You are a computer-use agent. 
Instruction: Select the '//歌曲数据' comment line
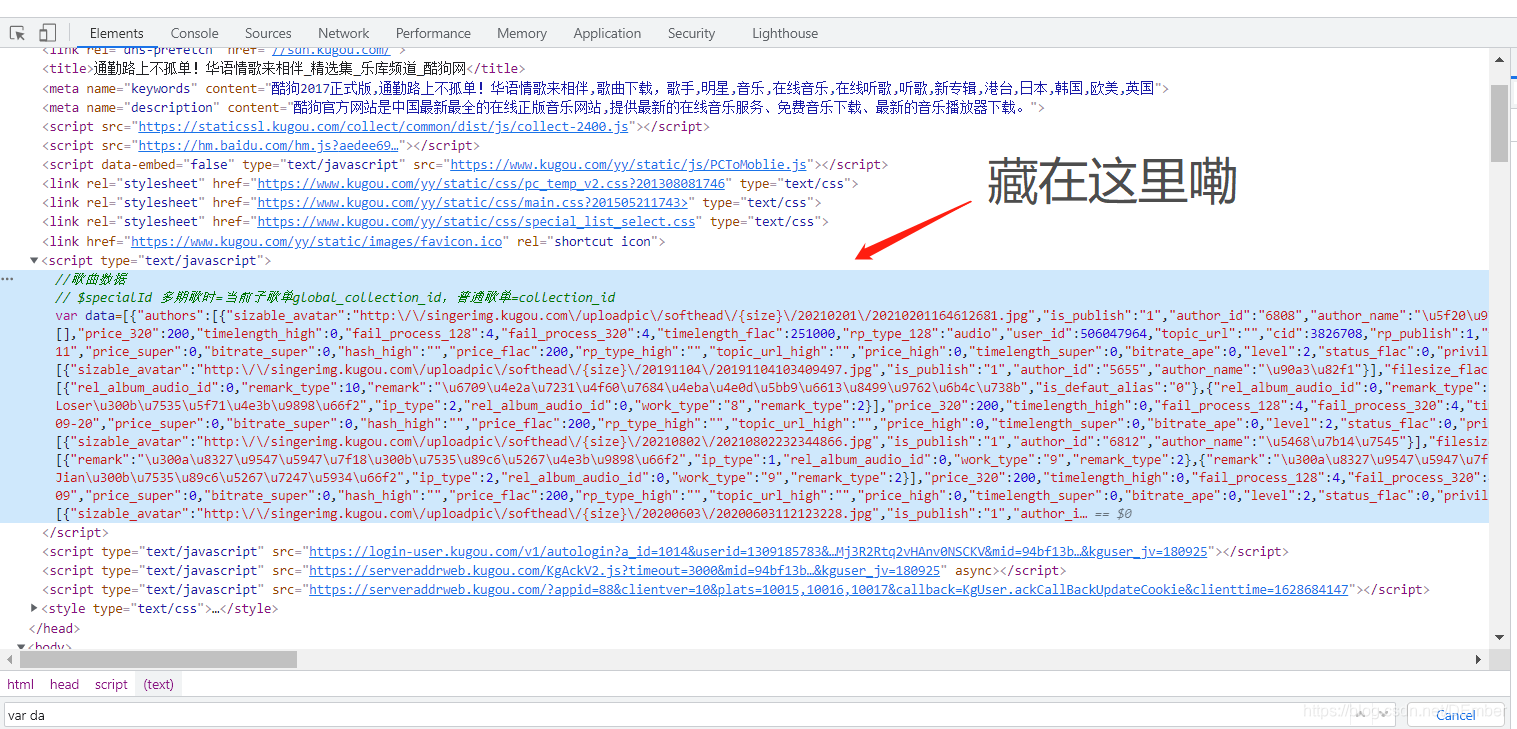tap(91, 279)
